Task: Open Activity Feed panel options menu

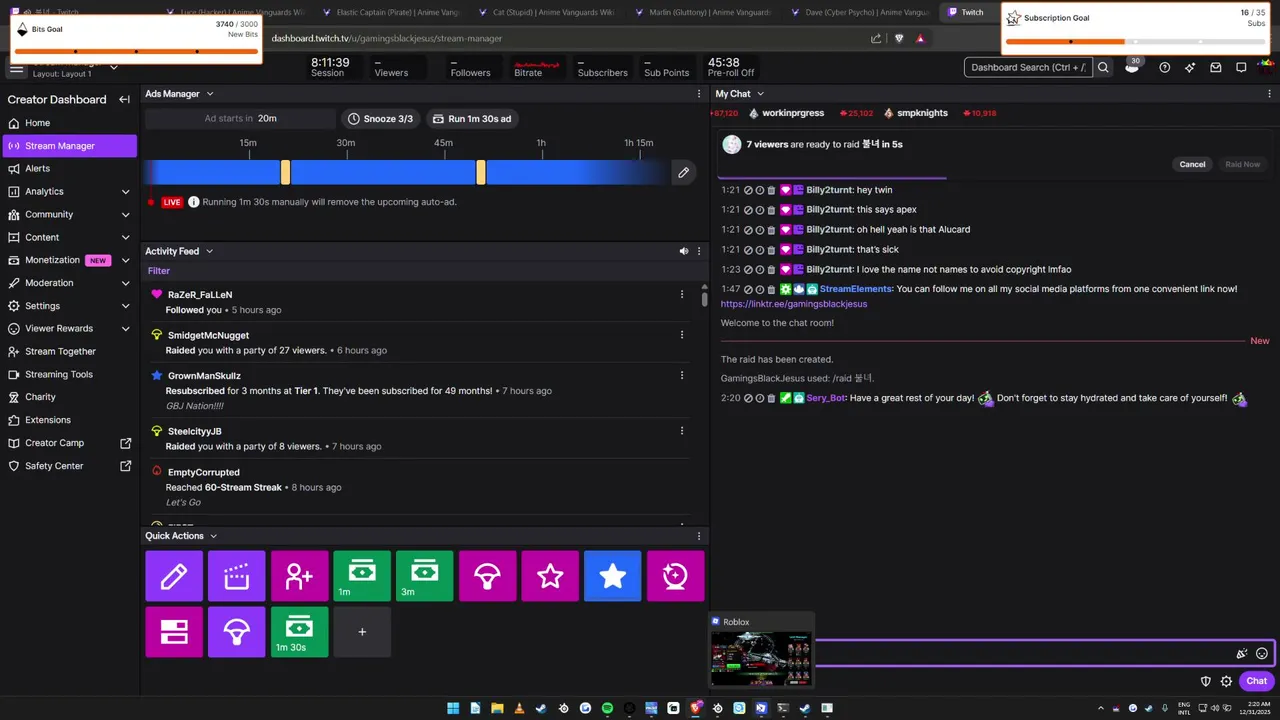Action: click(x=699, y=251)
